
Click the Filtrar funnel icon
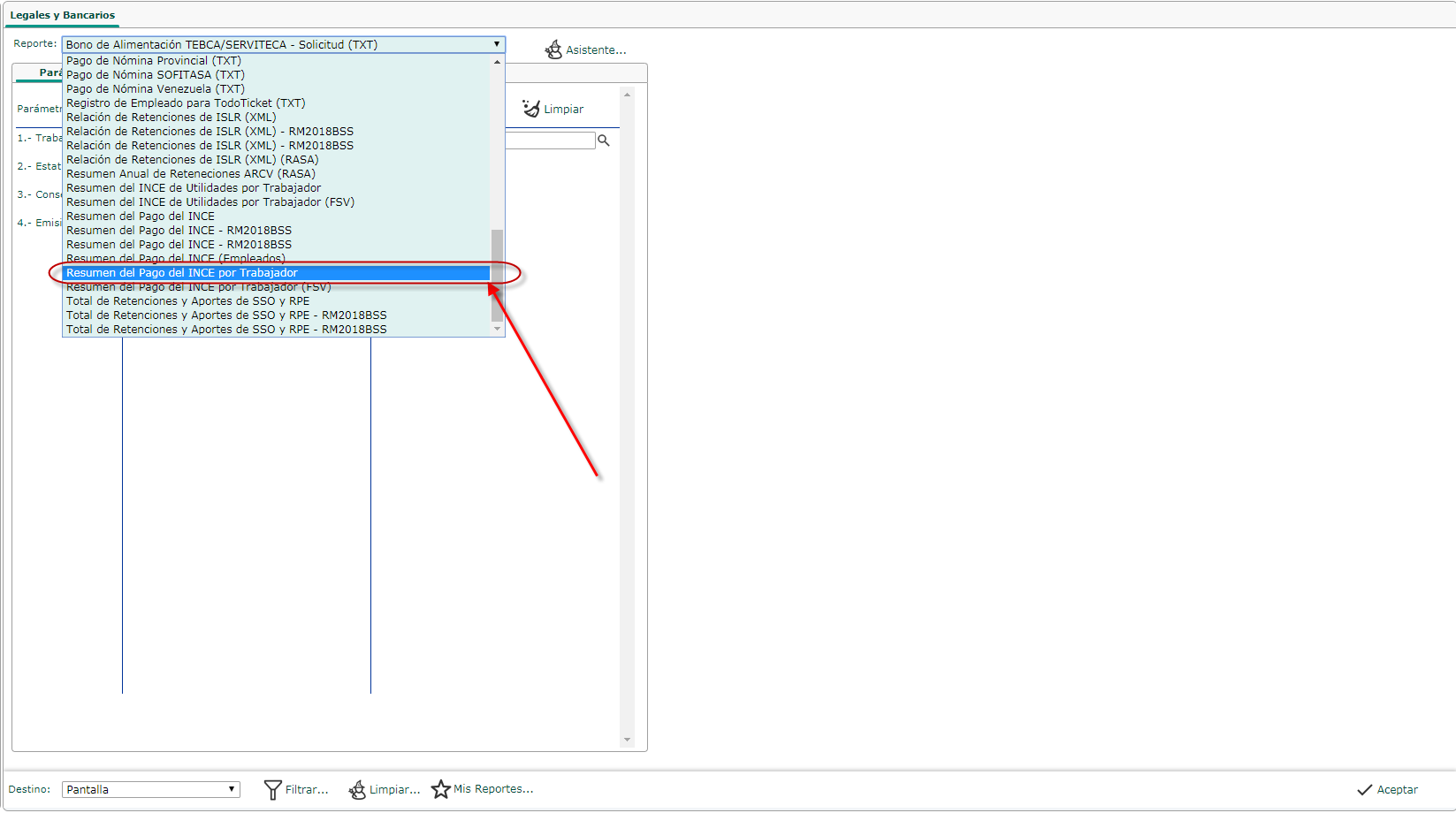point(272,789)
